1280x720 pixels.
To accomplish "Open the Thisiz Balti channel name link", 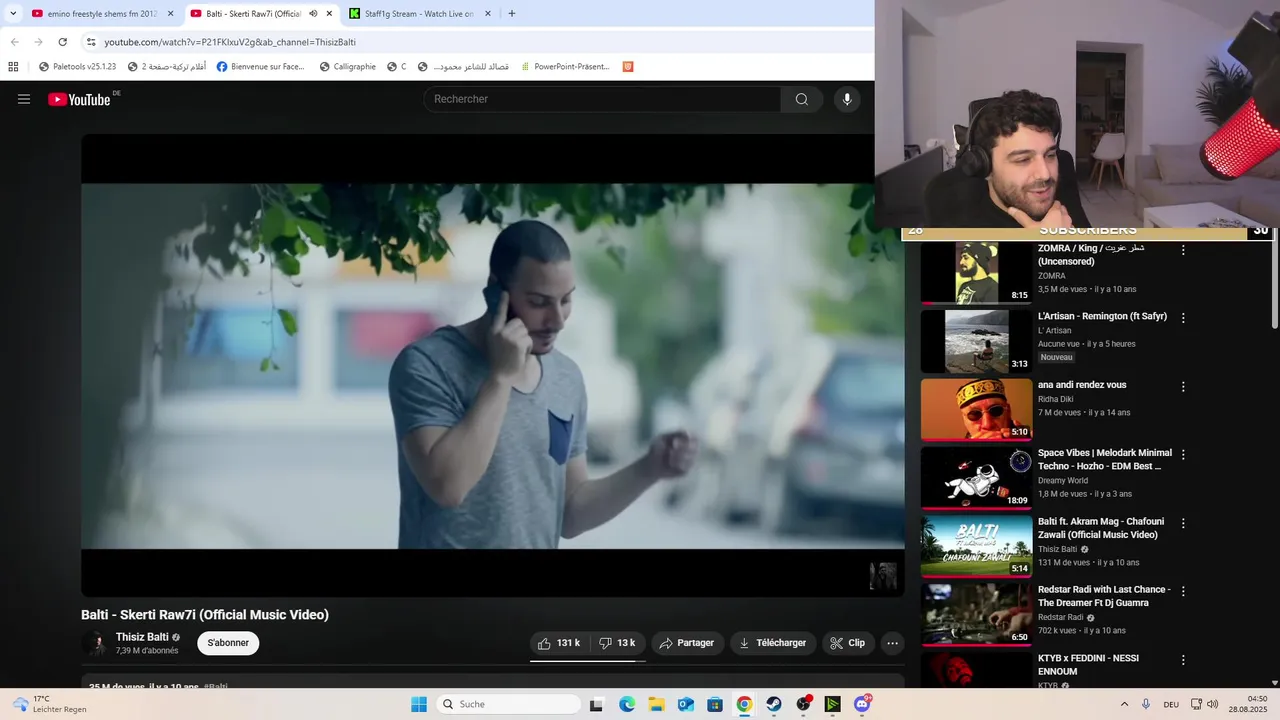I will click(142, 637).
